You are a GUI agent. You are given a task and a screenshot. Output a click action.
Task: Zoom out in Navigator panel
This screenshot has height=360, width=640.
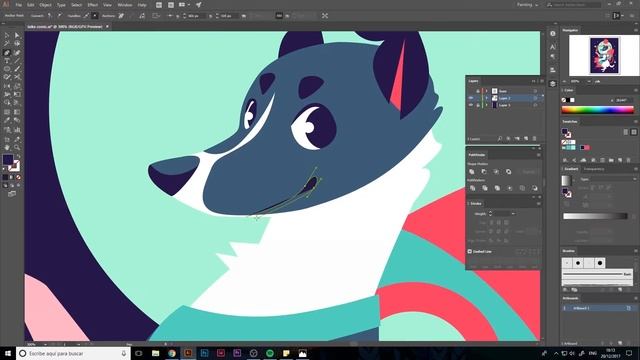coord(564,82)
